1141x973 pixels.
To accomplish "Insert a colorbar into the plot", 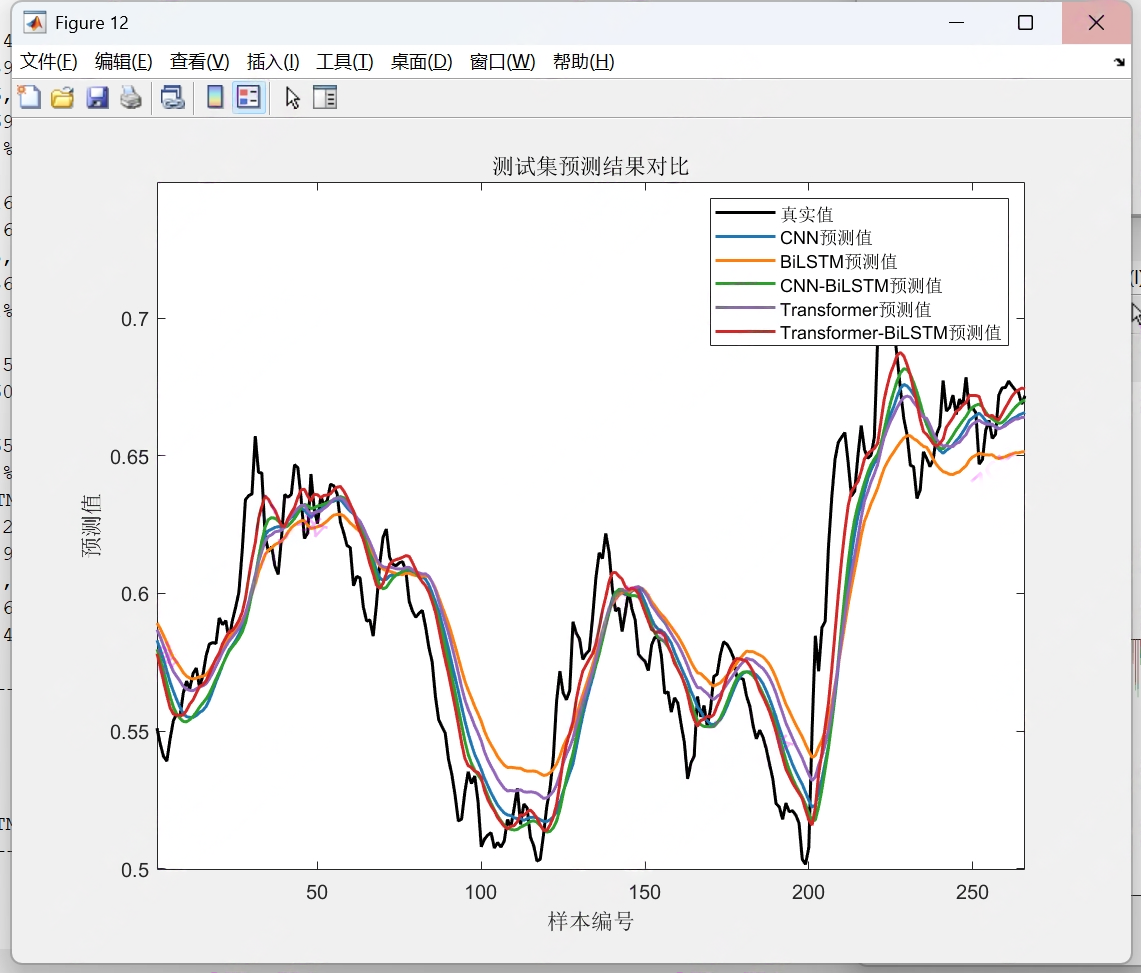I will (x=214, y=97).
